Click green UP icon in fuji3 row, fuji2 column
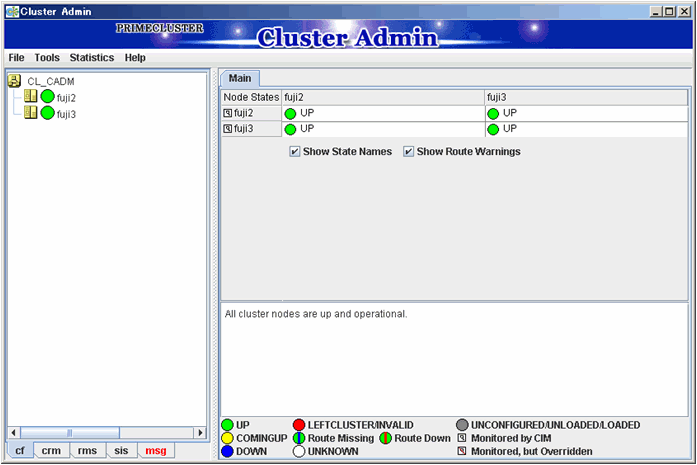Image resolution: width=697 pixels, height=465 pixels. click(290, 129)
